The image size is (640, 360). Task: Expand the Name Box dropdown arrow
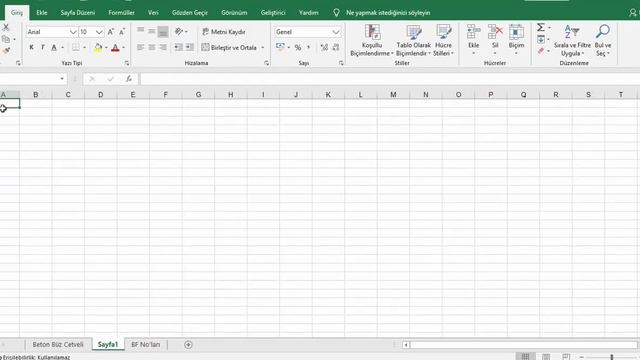[62, 79]
